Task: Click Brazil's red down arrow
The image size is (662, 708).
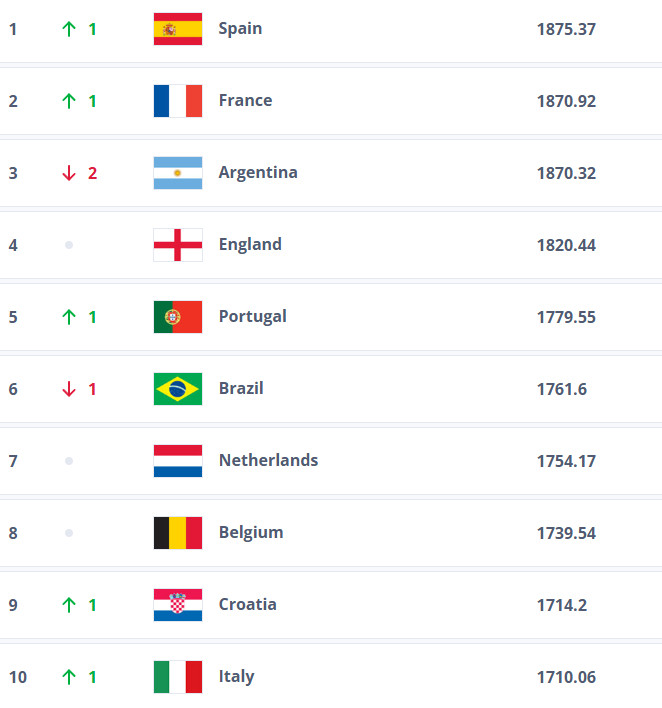Action: point(69,389)
